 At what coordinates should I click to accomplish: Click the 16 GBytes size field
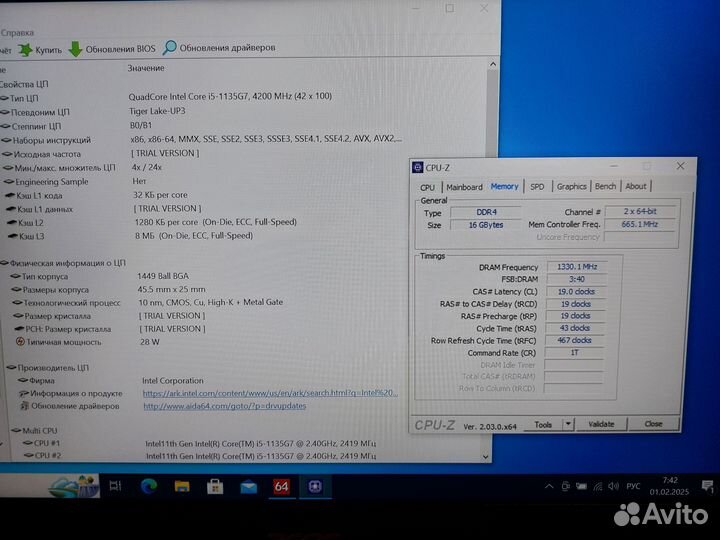[x=486, y=225]
